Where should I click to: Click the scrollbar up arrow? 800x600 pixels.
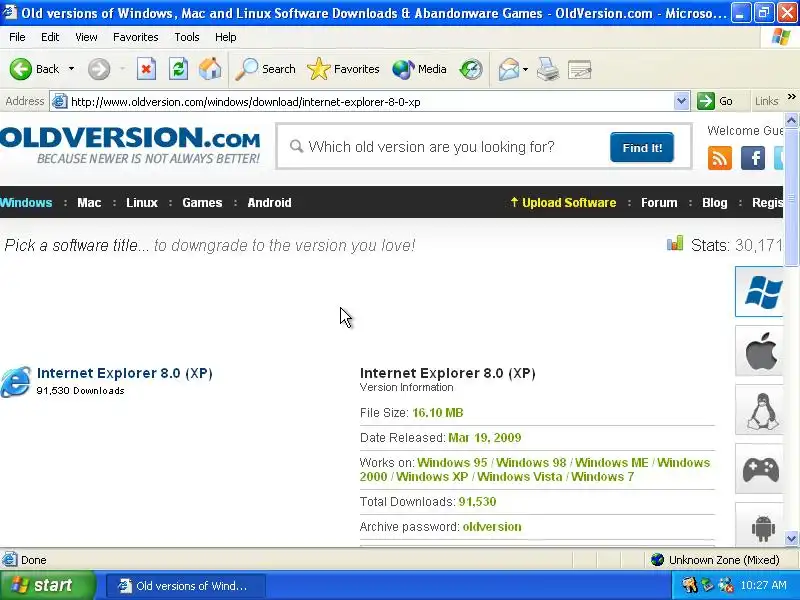tap(791, 120)
